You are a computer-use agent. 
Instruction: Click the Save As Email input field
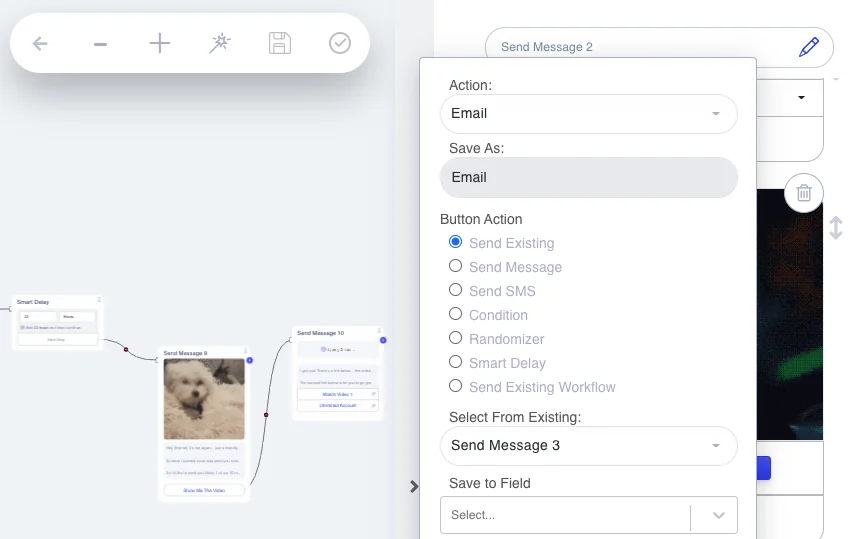589,177
